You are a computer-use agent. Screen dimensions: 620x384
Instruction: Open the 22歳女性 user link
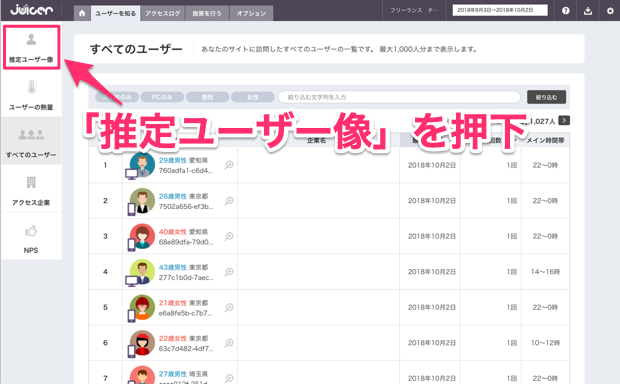(x=173, y=339)
